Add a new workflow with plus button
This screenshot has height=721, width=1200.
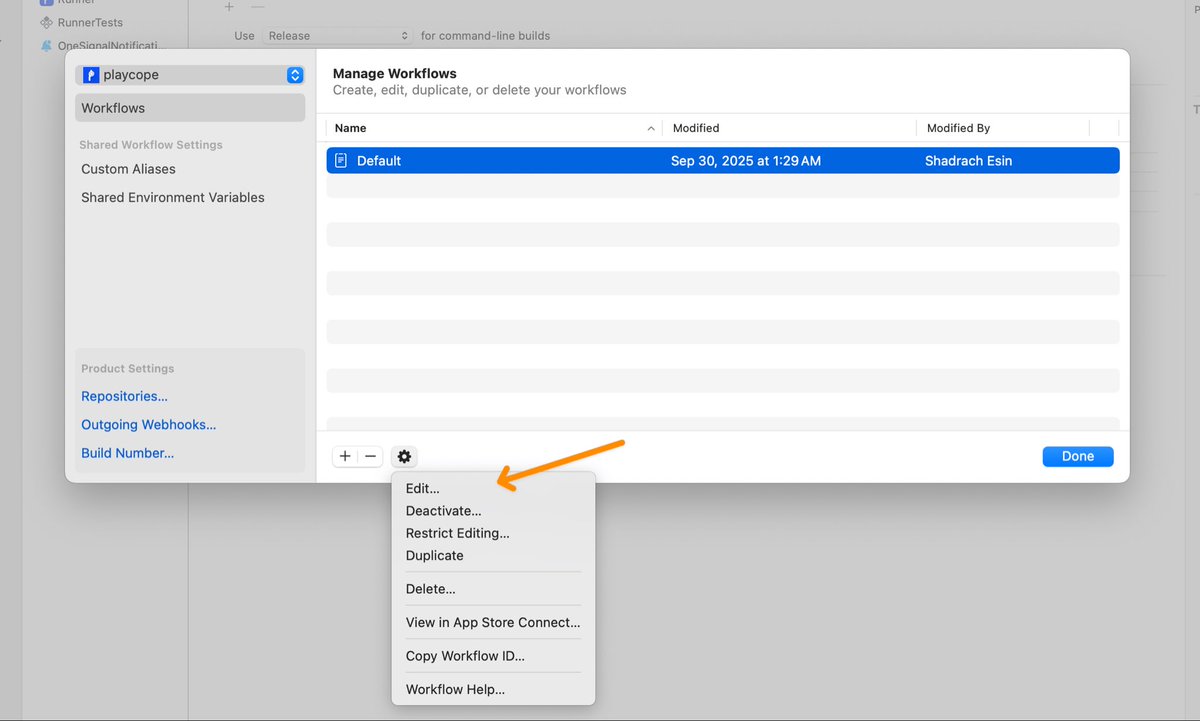[345, 456]
